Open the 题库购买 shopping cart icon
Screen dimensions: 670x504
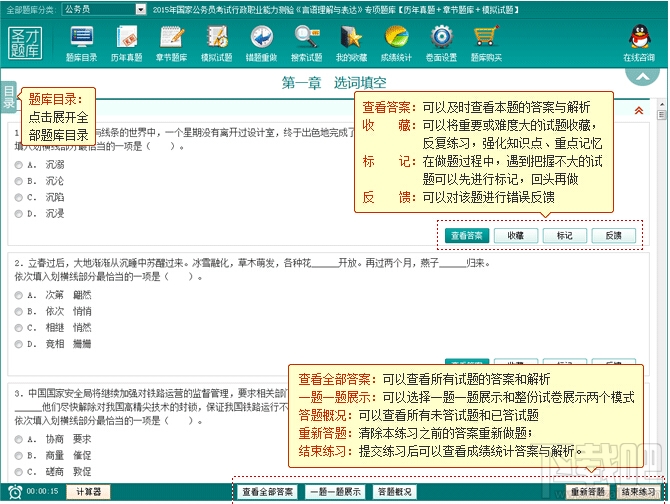point(486,43)
